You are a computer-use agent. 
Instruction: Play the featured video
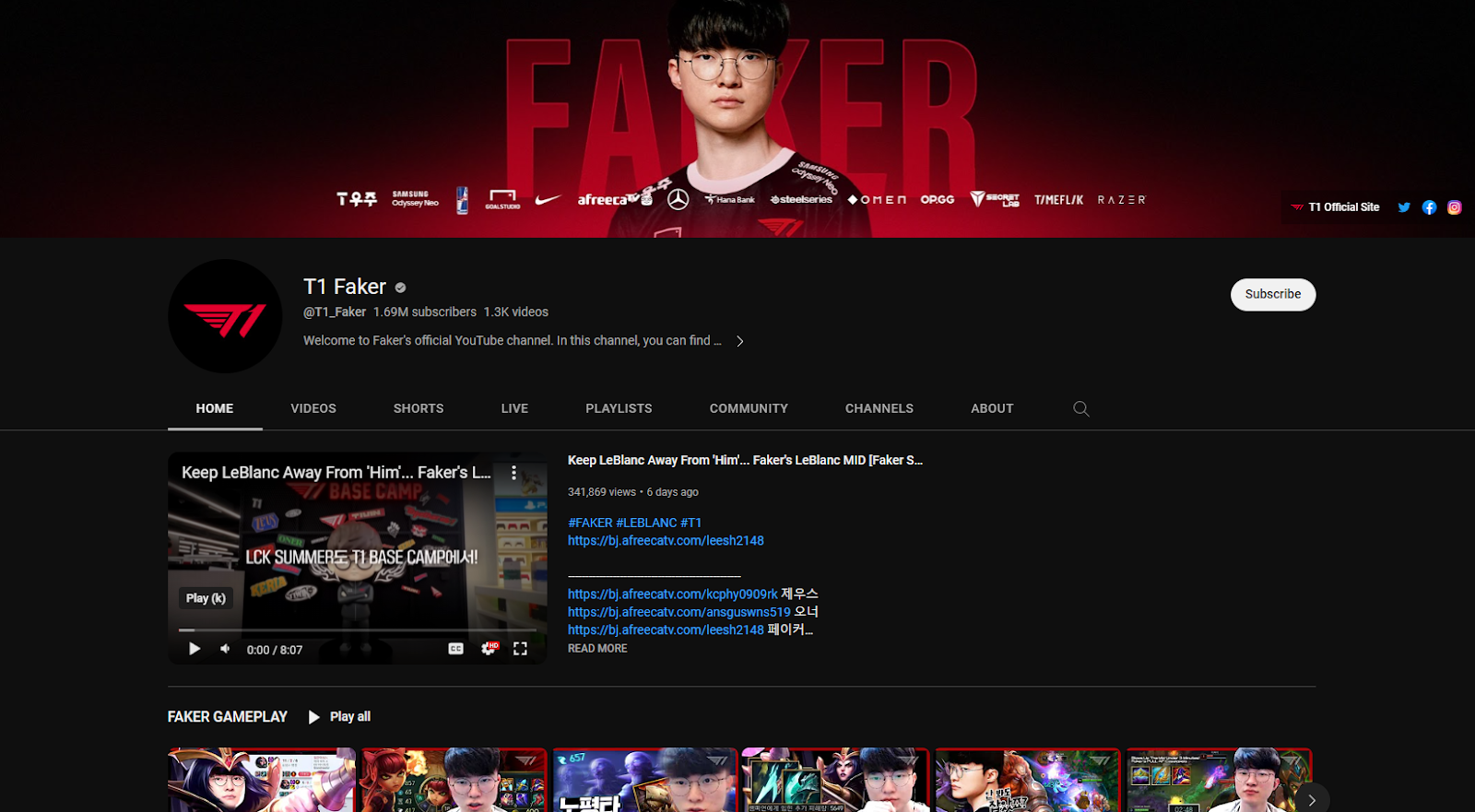195,649
